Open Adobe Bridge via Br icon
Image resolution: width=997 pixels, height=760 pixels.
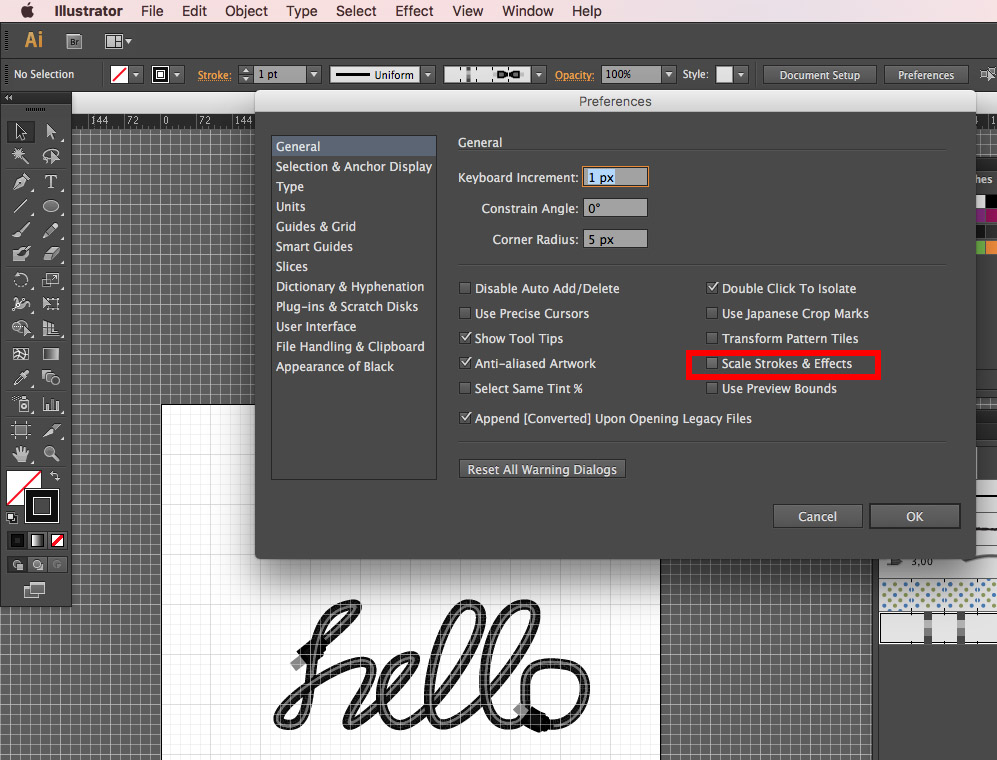point(74,41)
